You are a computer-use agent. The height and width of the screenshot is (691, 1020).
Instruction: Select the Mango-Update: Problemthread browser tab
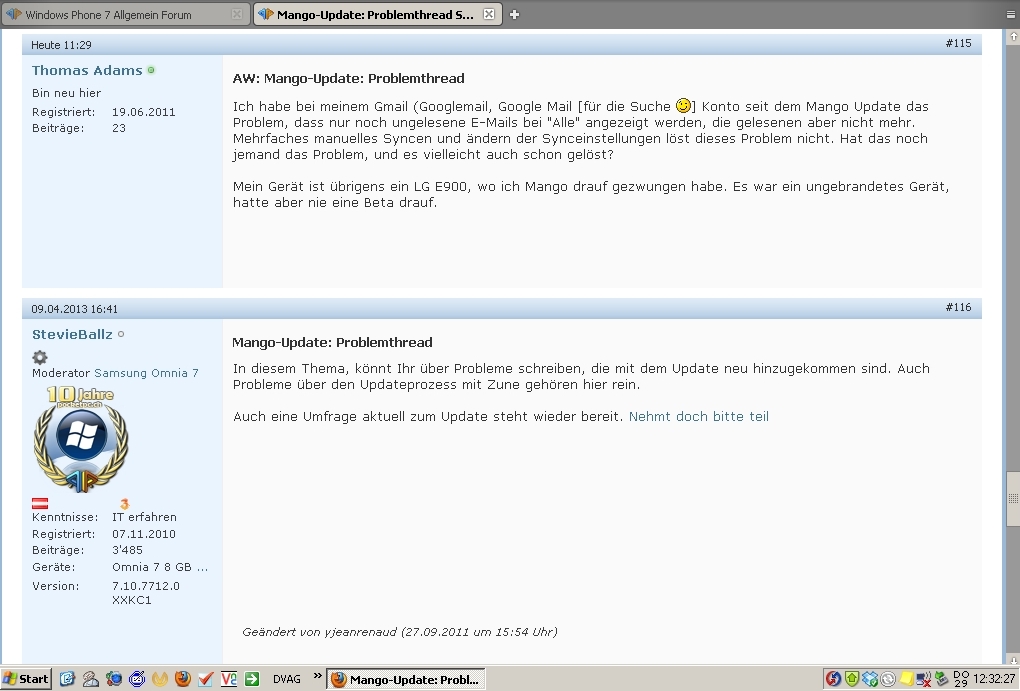(377, 14)
